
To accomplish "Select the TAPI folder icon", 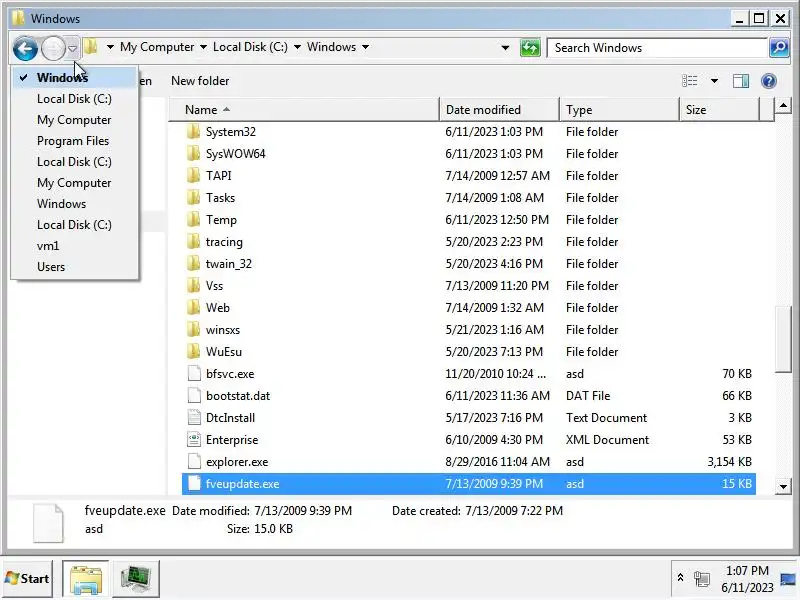I will (193, 176).
